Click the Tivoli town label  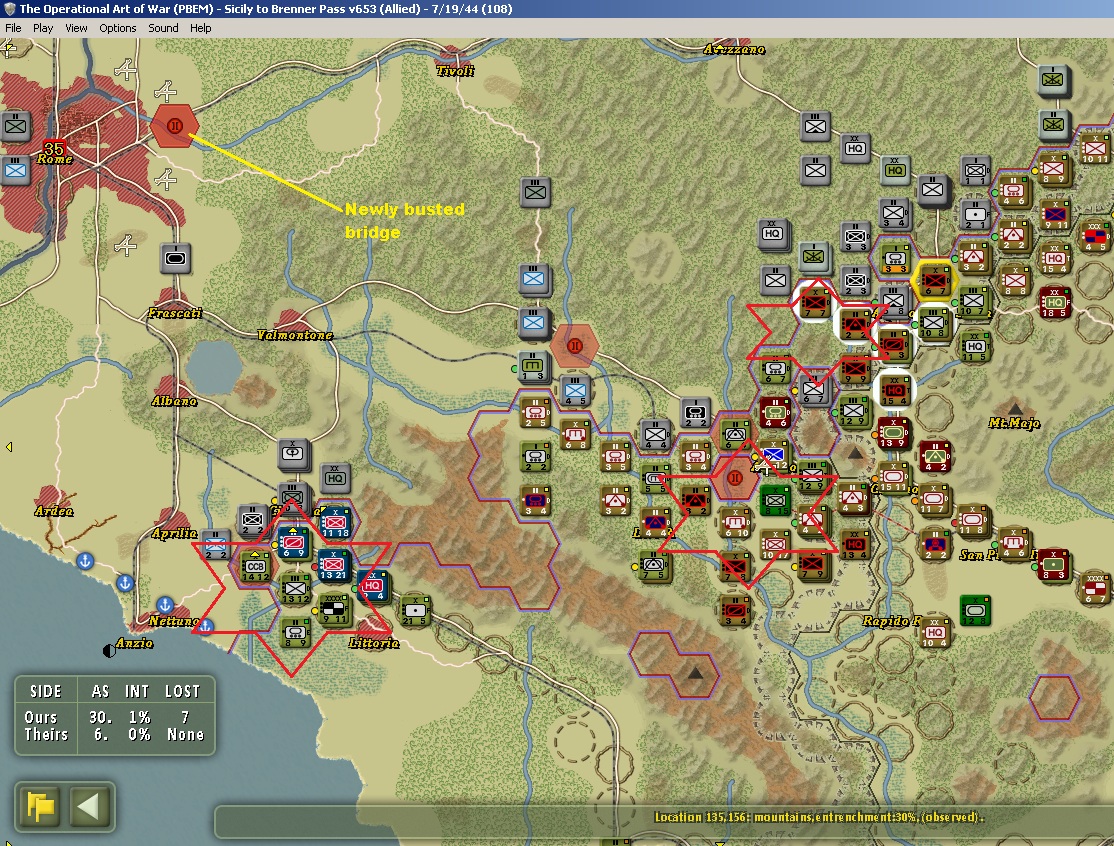(455, 70)
